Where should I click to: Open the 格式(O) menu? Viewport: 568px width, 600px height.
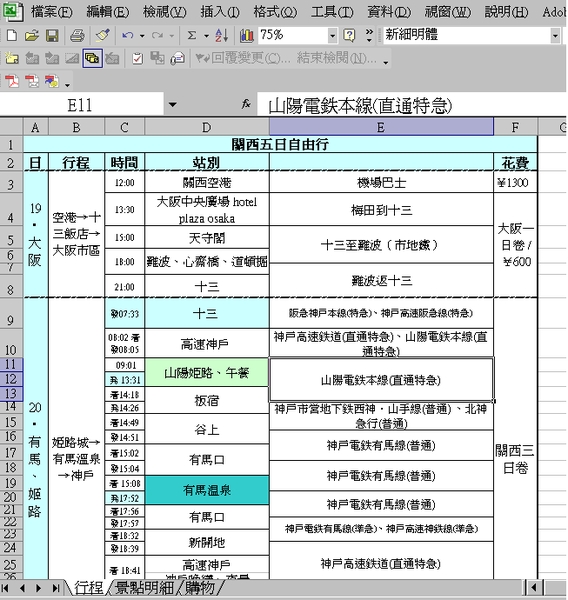point(275,12)
